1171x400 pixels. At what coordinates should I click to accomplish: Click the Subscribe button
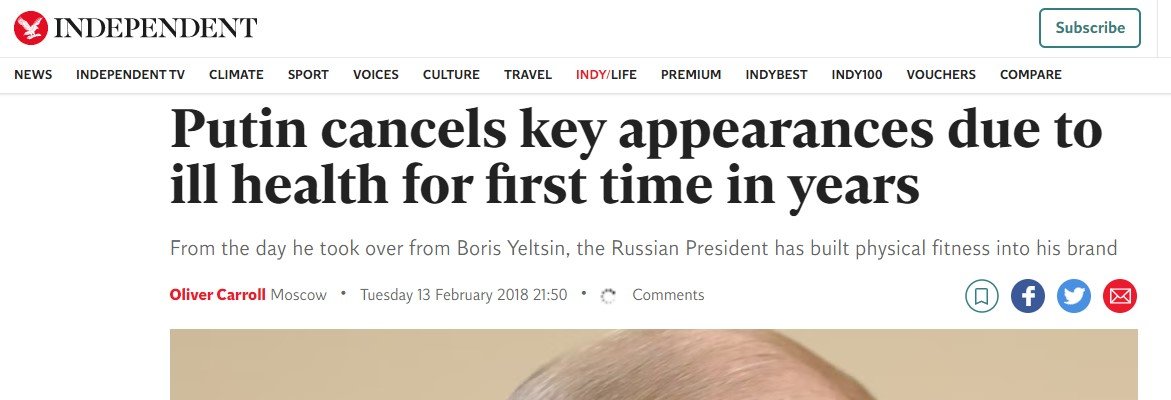pos(1089,28)
